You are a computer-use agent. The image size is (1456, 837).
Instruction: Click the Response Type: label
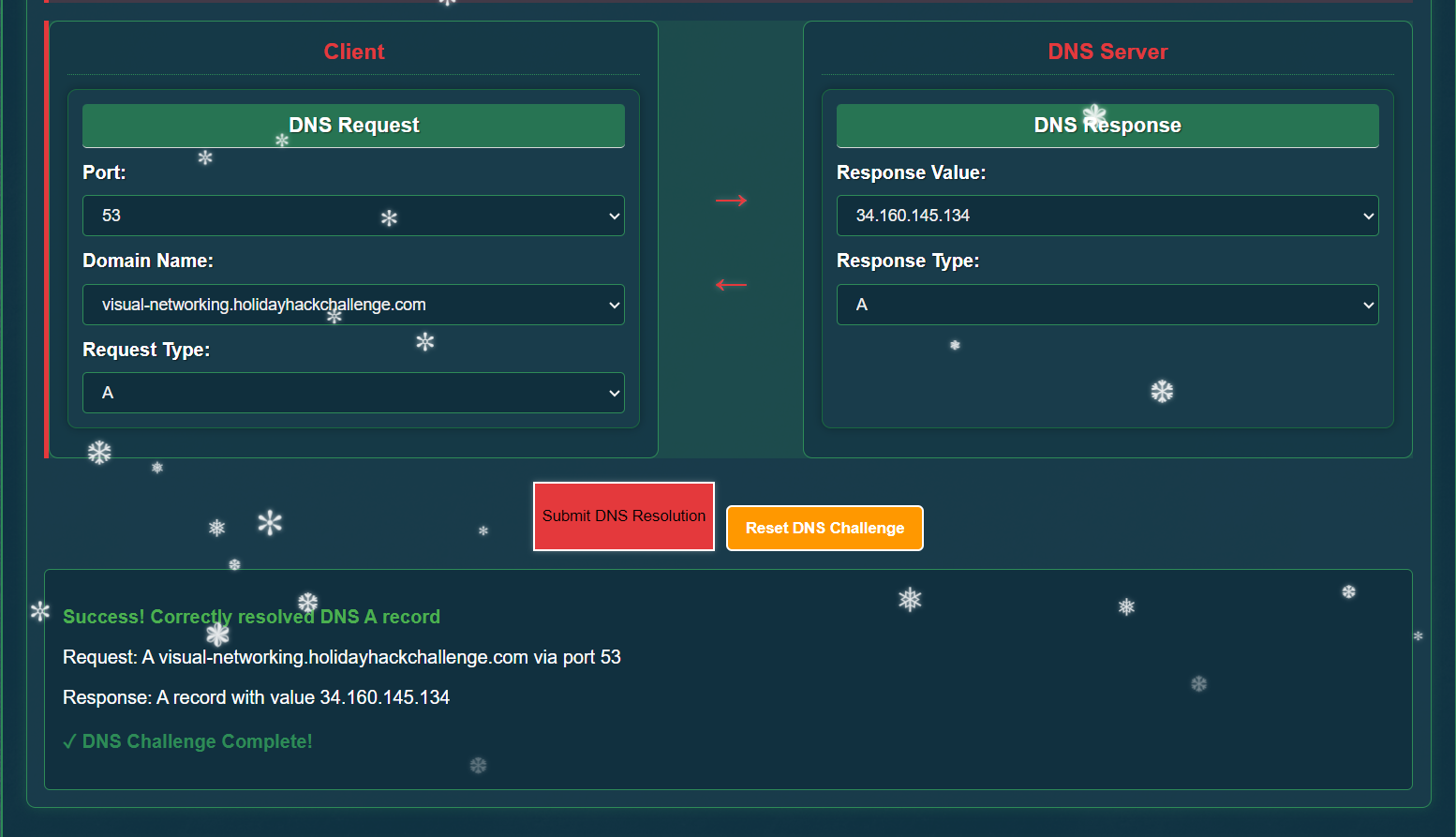pos(908,261)
